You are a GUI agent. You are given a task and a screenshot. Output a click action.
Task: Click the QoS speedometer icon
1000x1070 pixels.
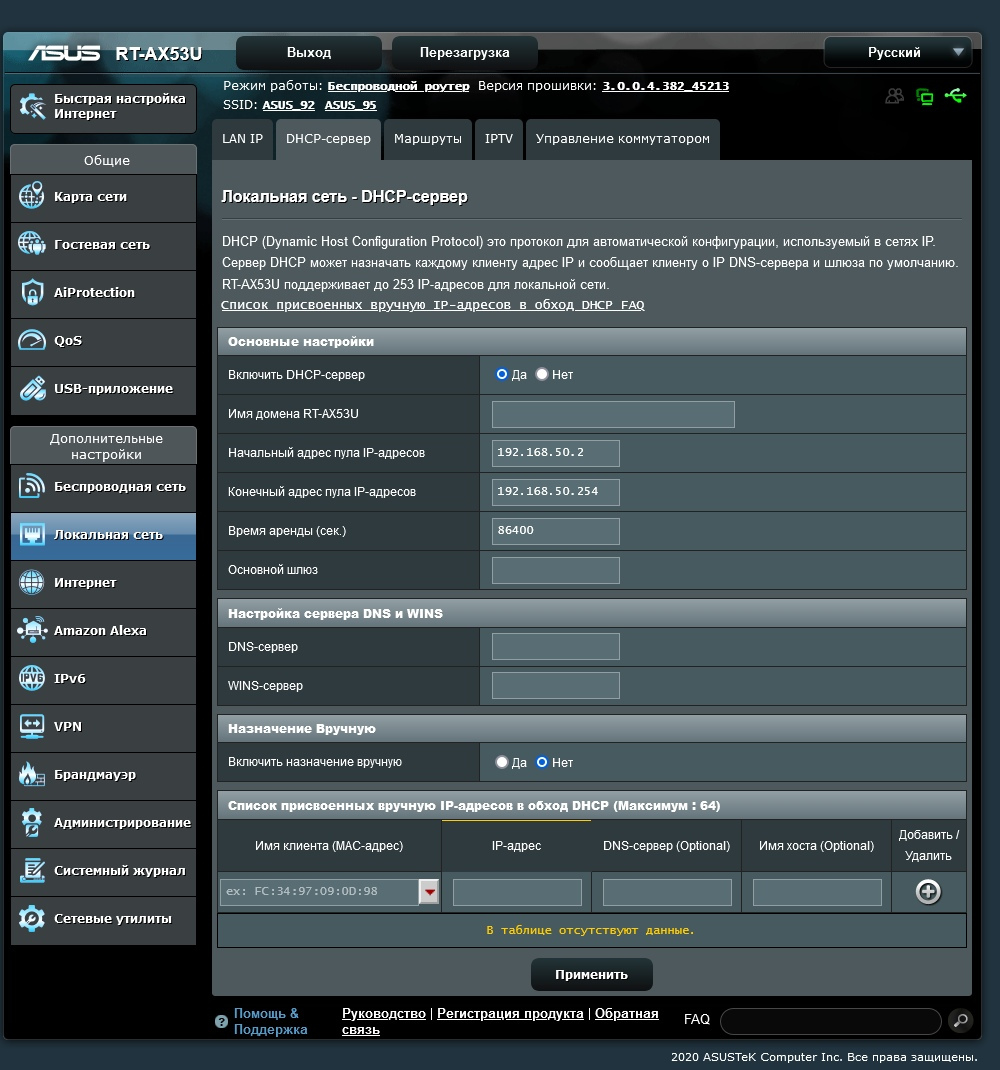pos(32,341)
